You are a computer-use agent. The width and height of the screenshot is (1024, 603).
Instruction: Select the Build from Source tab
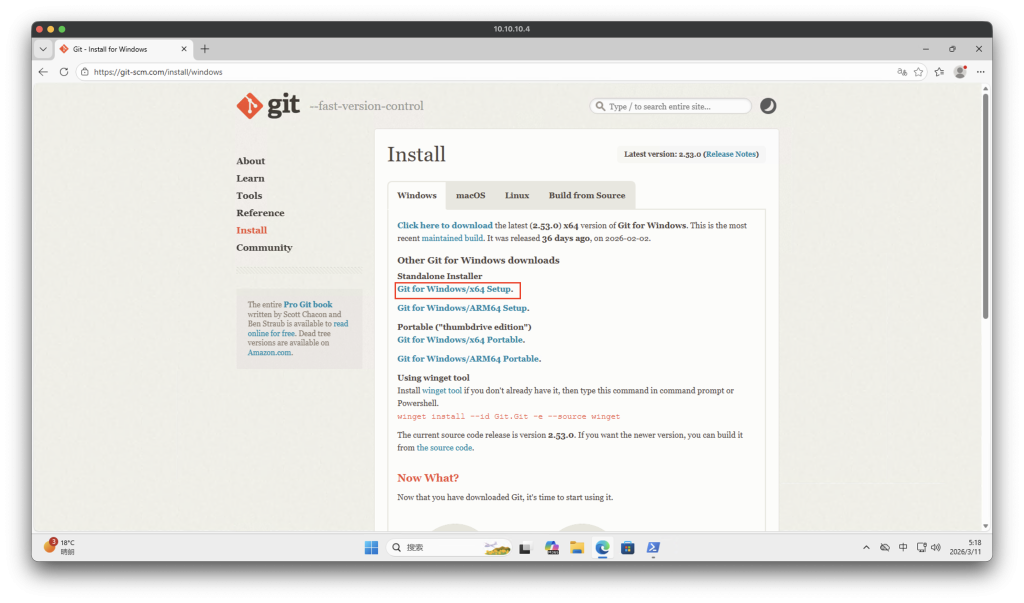click(586, 195)
